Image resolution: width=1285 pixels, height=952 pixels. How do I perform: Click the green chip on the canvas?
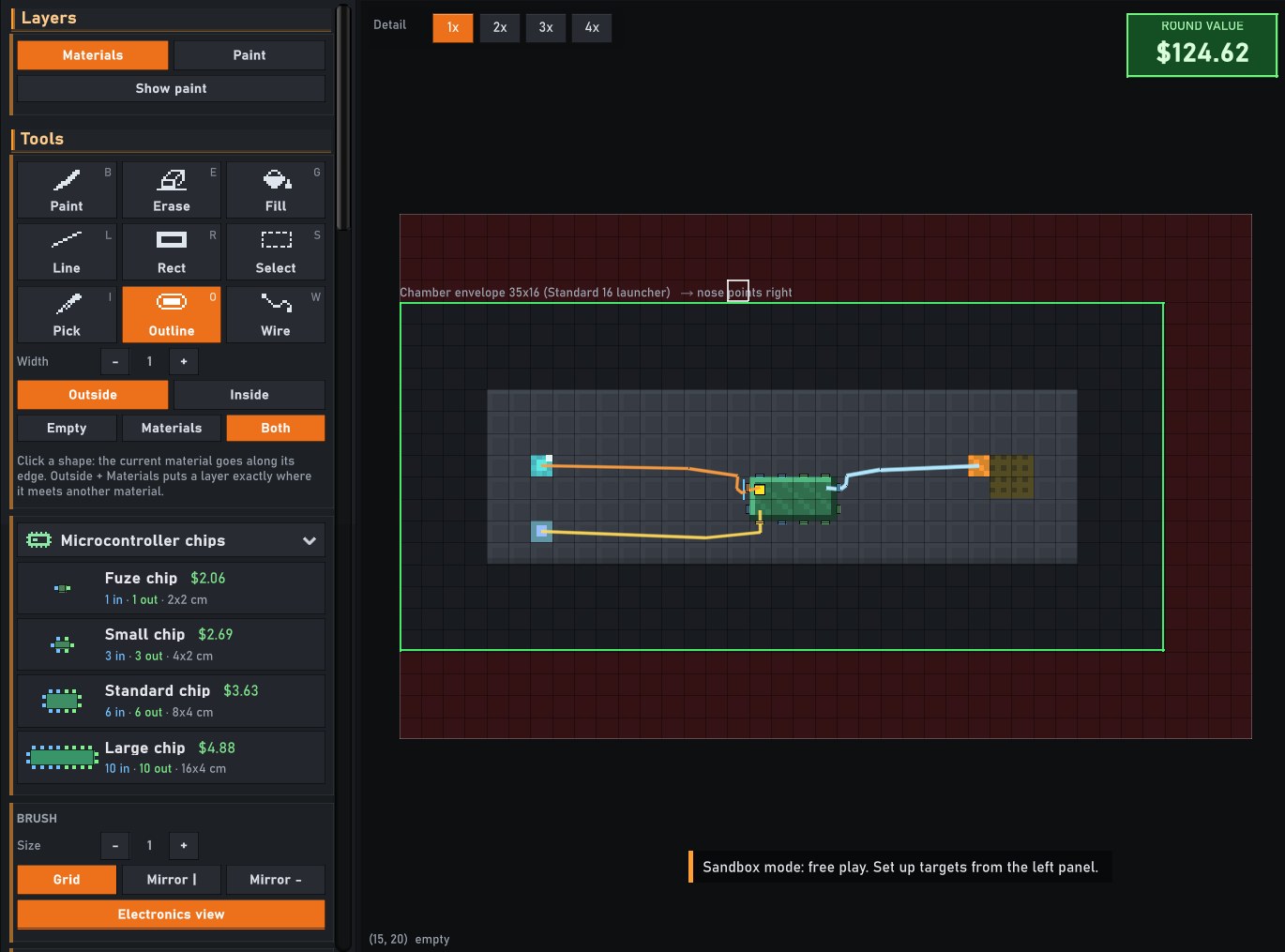pyautogui.click(x=793, y=498)
